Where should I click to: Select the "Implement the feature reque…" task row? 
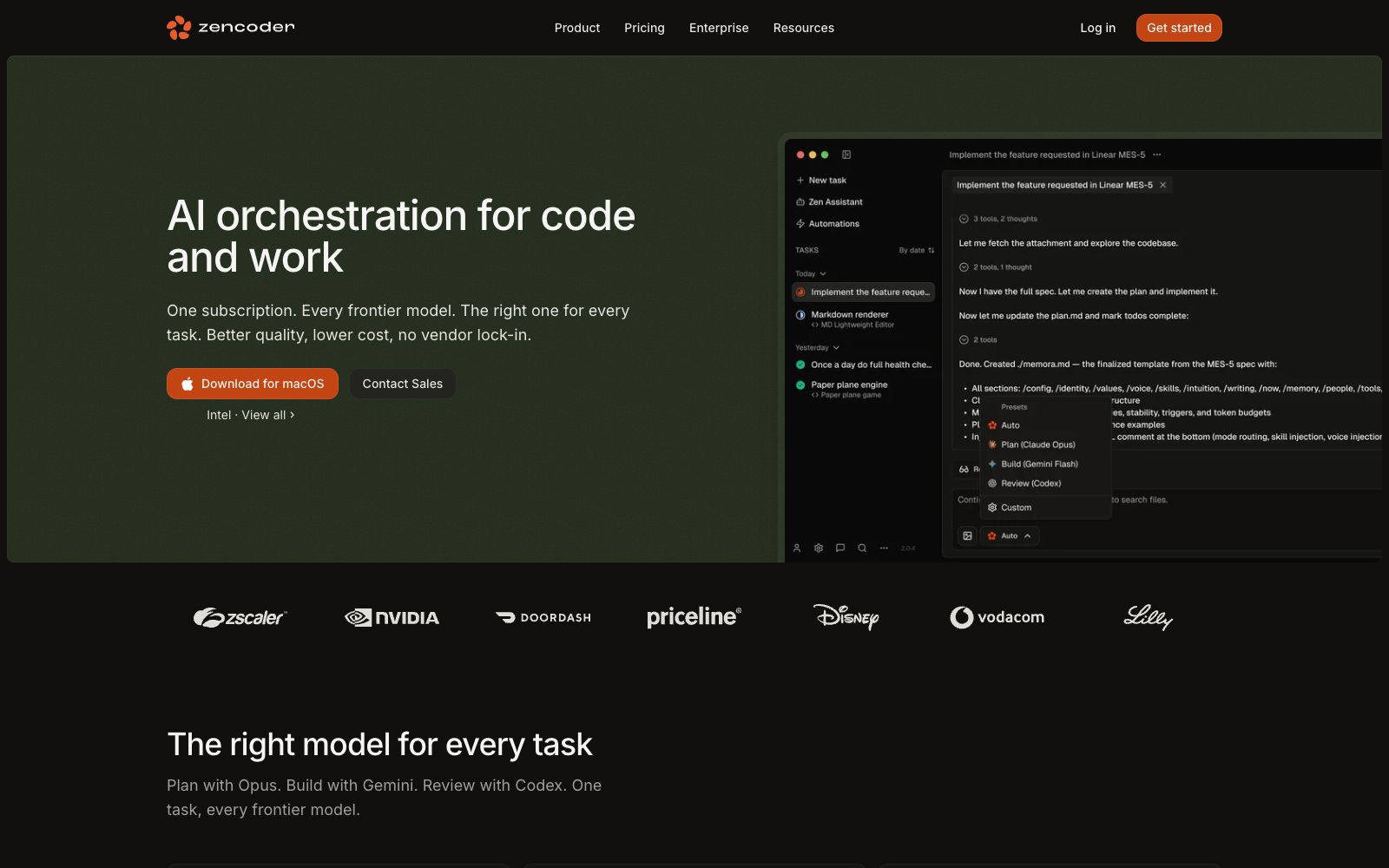point(864,293)
